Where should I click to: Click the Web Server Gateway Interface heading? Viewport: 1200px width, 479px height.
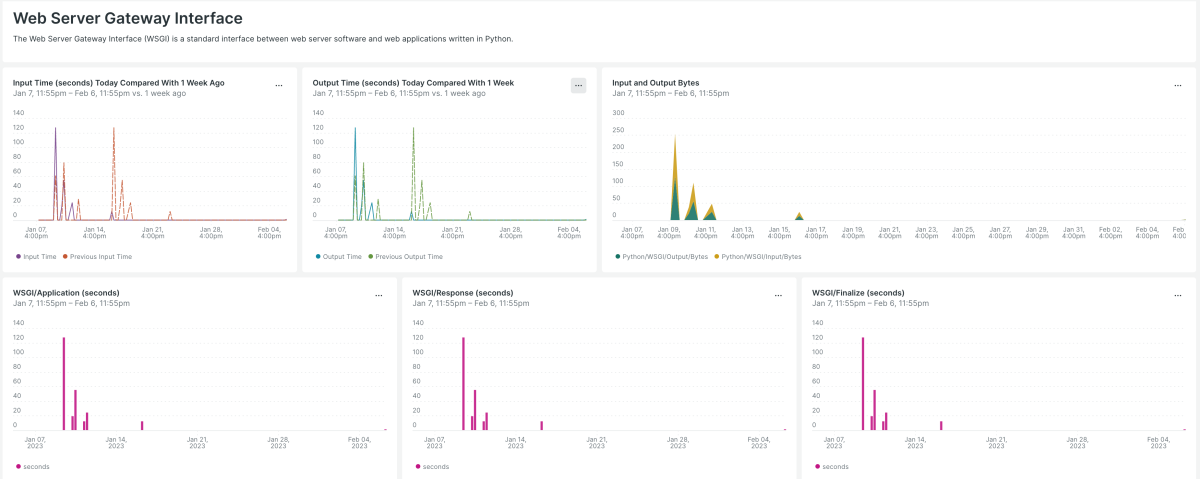127,18
